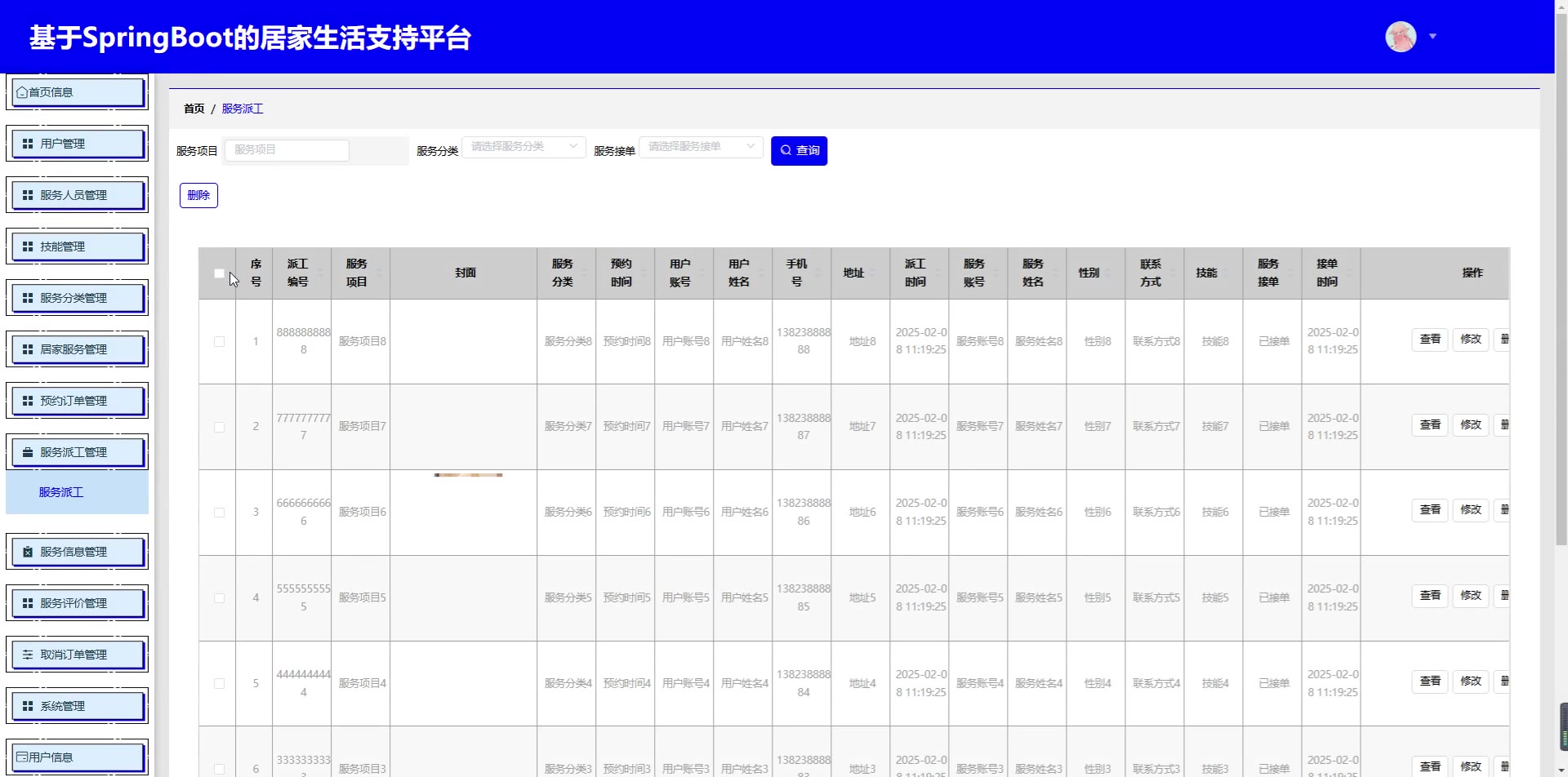Sort the table by the 手机号 column header
The width and height of the screenshot is (1568, 777).
(801, 273)
